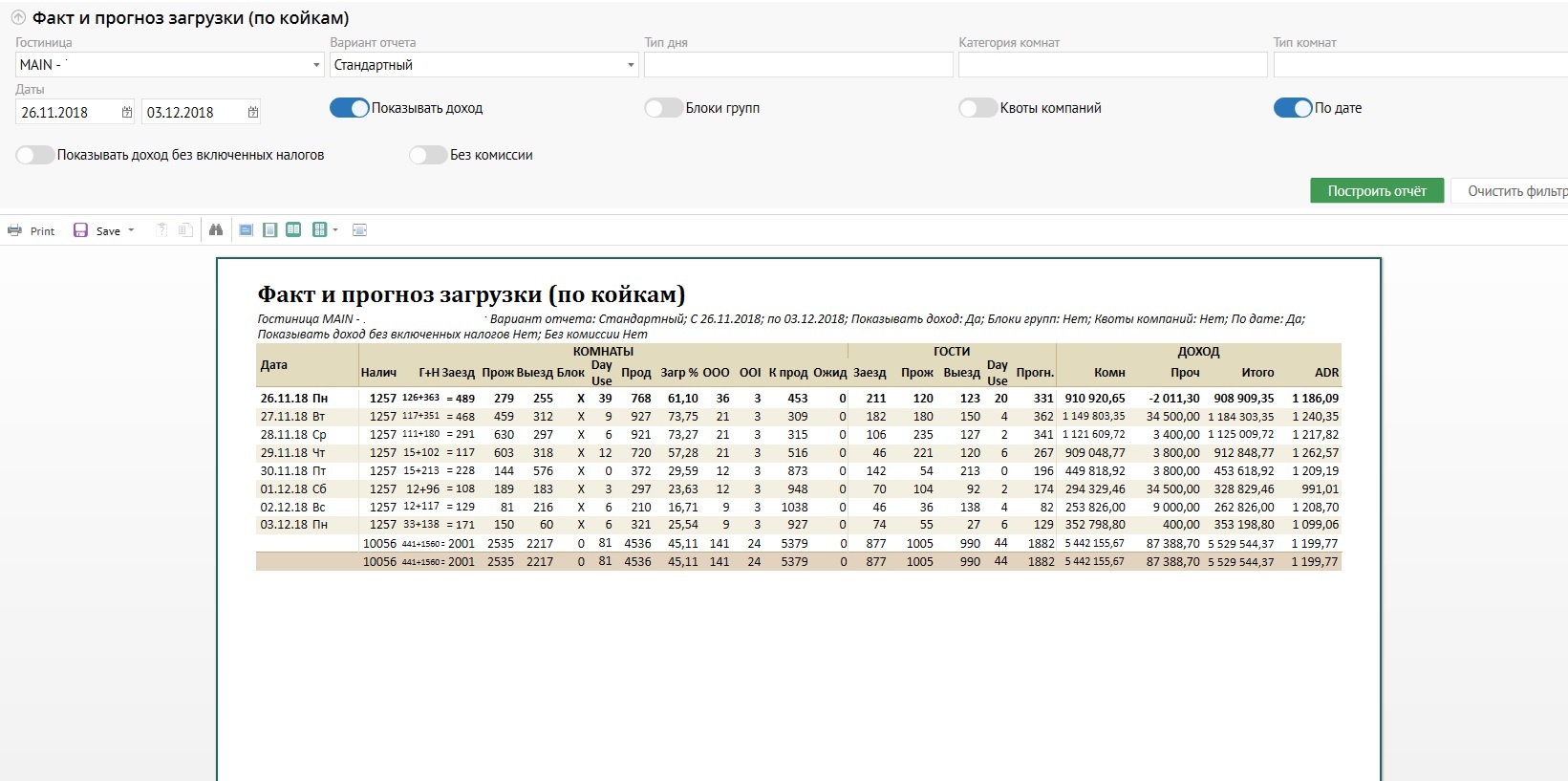Open the Вариант отчета dropdown
The image size is (1568, 781).
coord(631,65)
